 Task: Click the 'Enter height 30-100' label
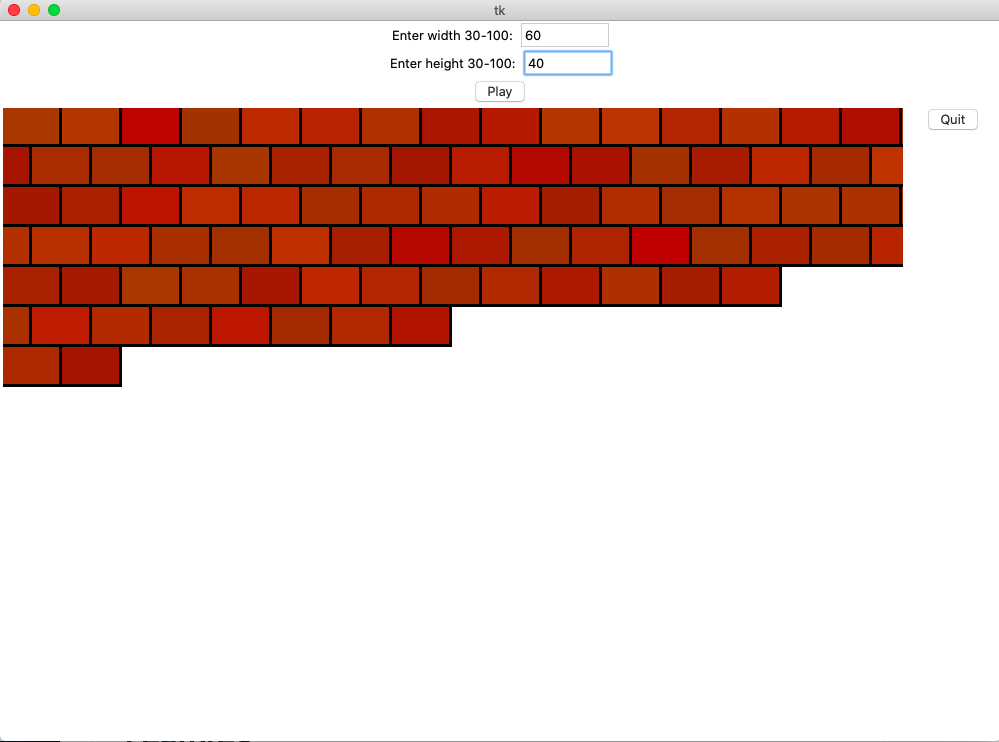pos(453,62)
